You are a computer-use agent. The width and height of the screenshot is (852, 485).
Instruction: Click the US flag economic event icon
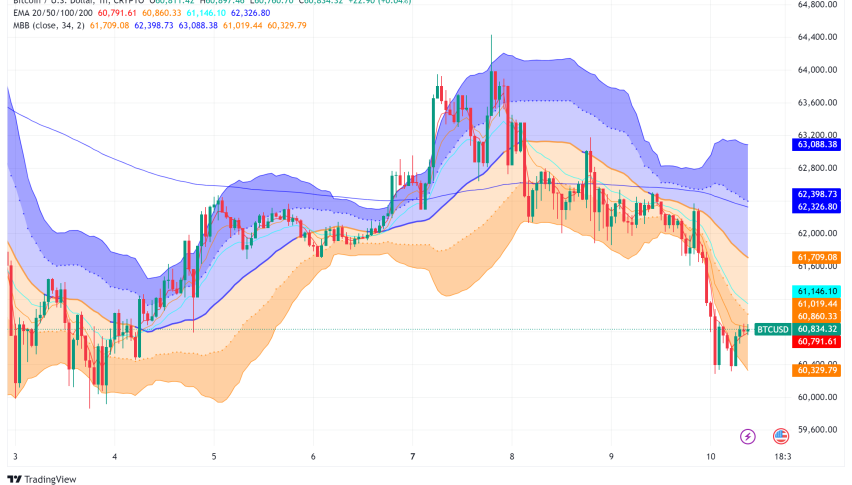[780, 436]
